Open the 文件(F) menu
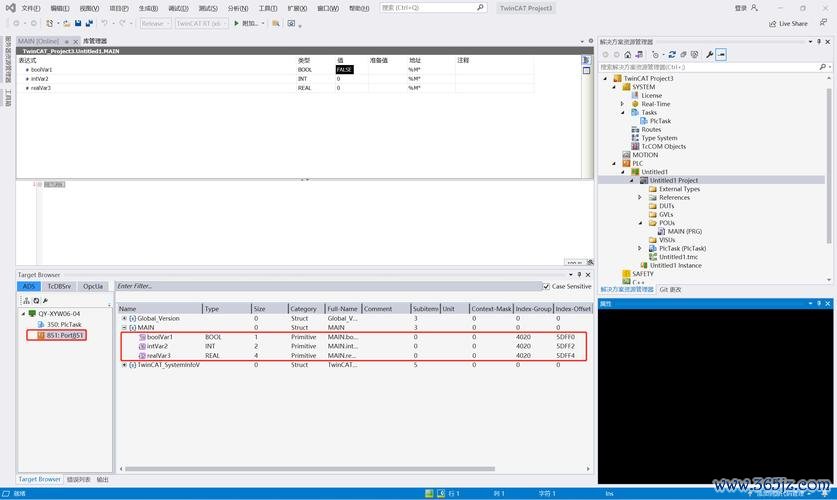Viewport: 837px width, 500px height. [x=30, y=9]
